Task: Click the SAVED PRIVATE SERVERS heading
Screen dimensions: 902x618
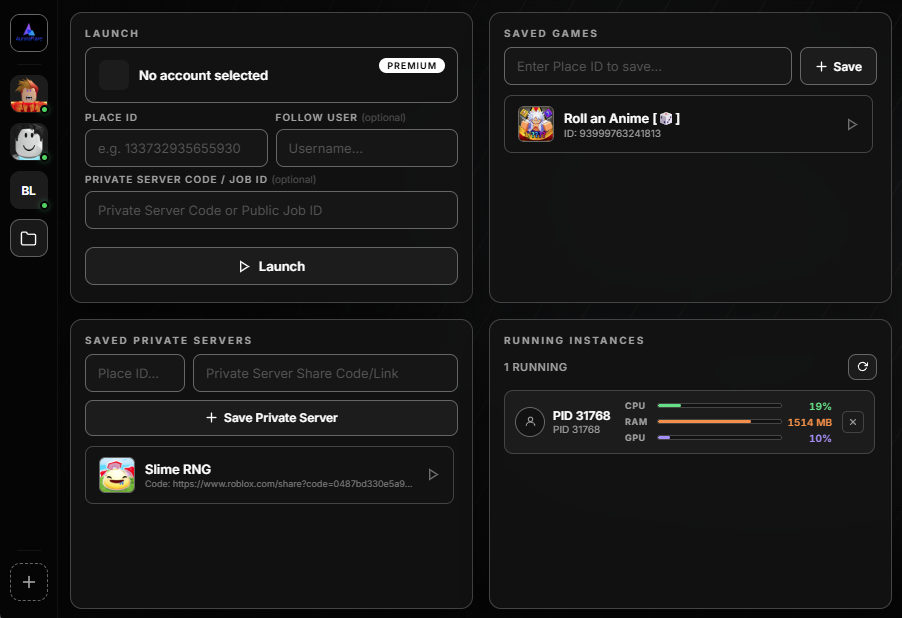Action: coord(168,340)
